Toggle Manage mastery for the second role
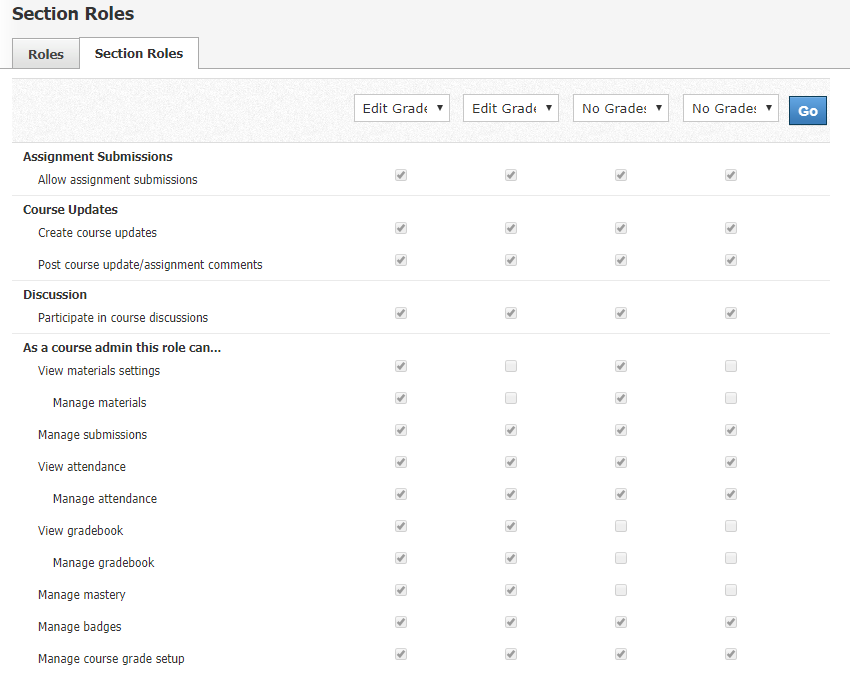Viewport: 850px width, 684px height. point(511,590)
